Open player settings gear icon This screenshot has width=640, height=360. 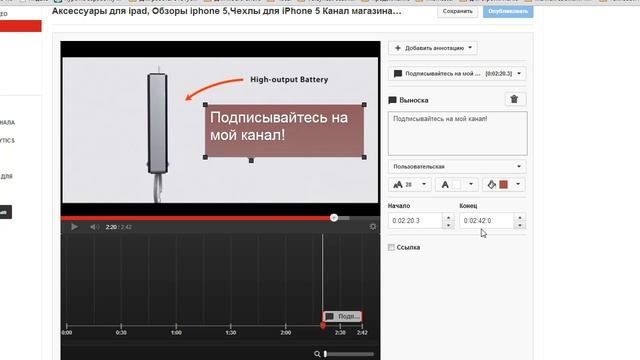click(373, 227)
